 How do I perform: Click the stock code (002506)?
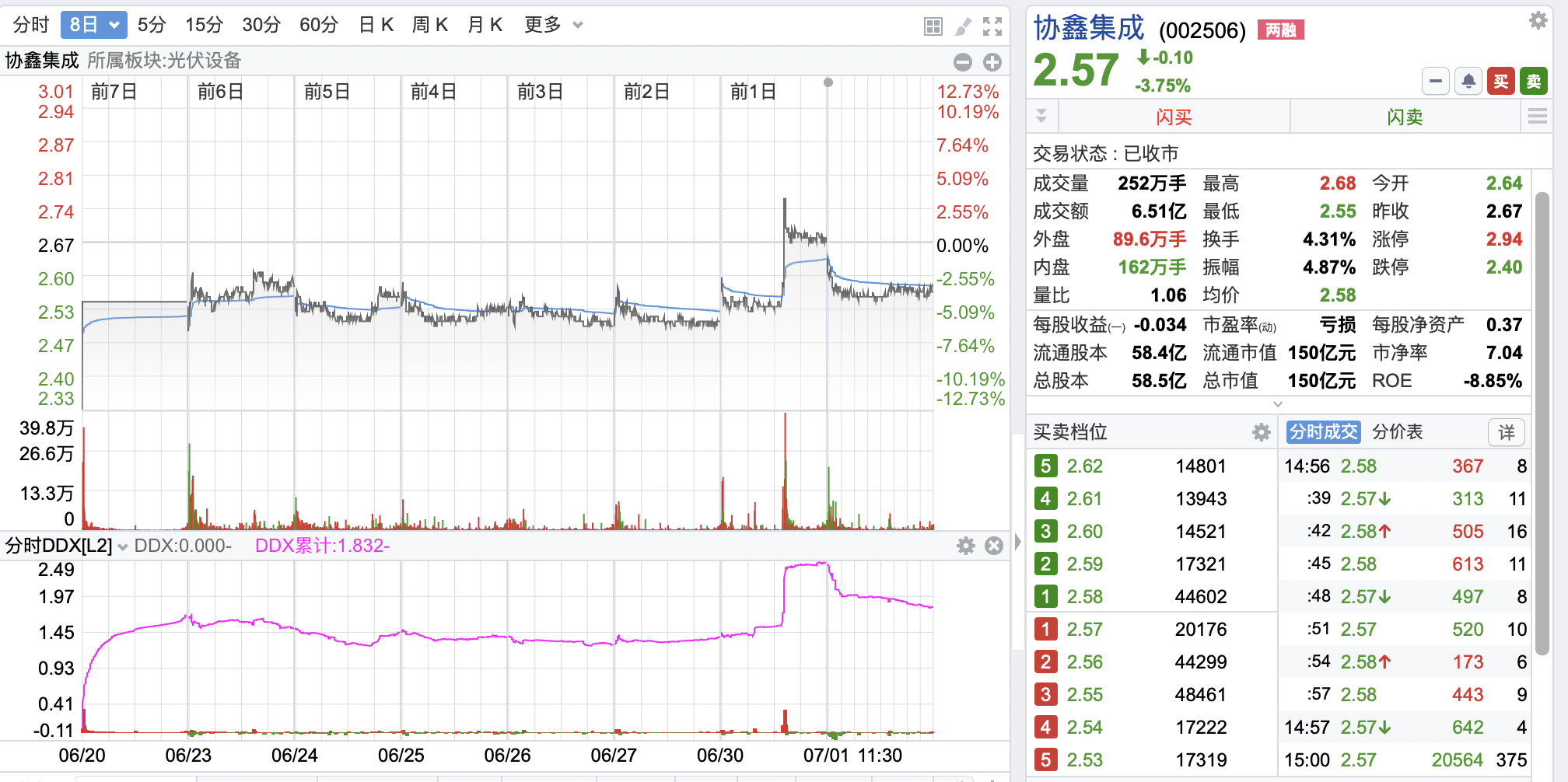pyautogui.click(x=1202, y=30)
